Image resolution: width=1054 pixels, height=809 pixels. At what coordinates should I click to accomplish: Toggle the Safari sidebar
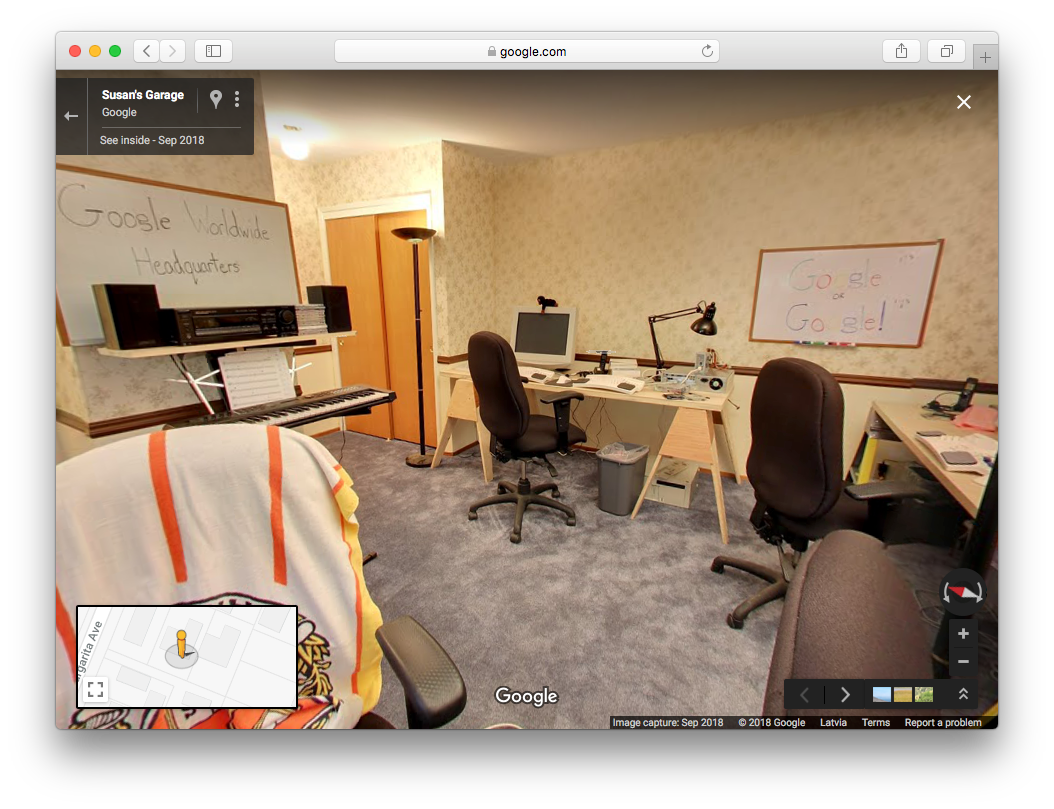[213, 51]
